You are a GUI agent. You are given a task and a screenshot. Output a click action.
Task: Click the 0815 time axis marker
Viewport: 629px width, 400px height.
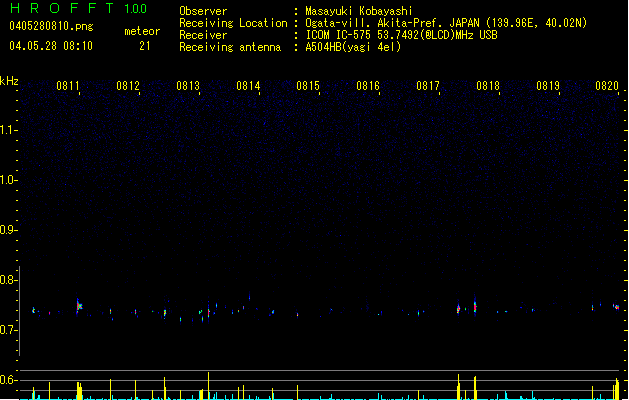pos(308,86)
